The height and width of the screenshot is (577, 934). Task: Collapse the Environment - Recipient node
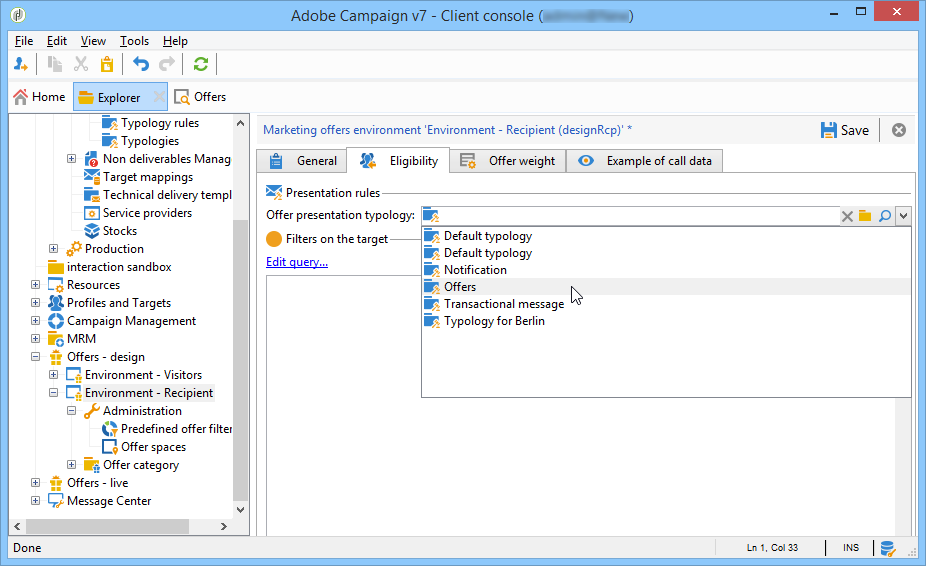pos(54,393)
